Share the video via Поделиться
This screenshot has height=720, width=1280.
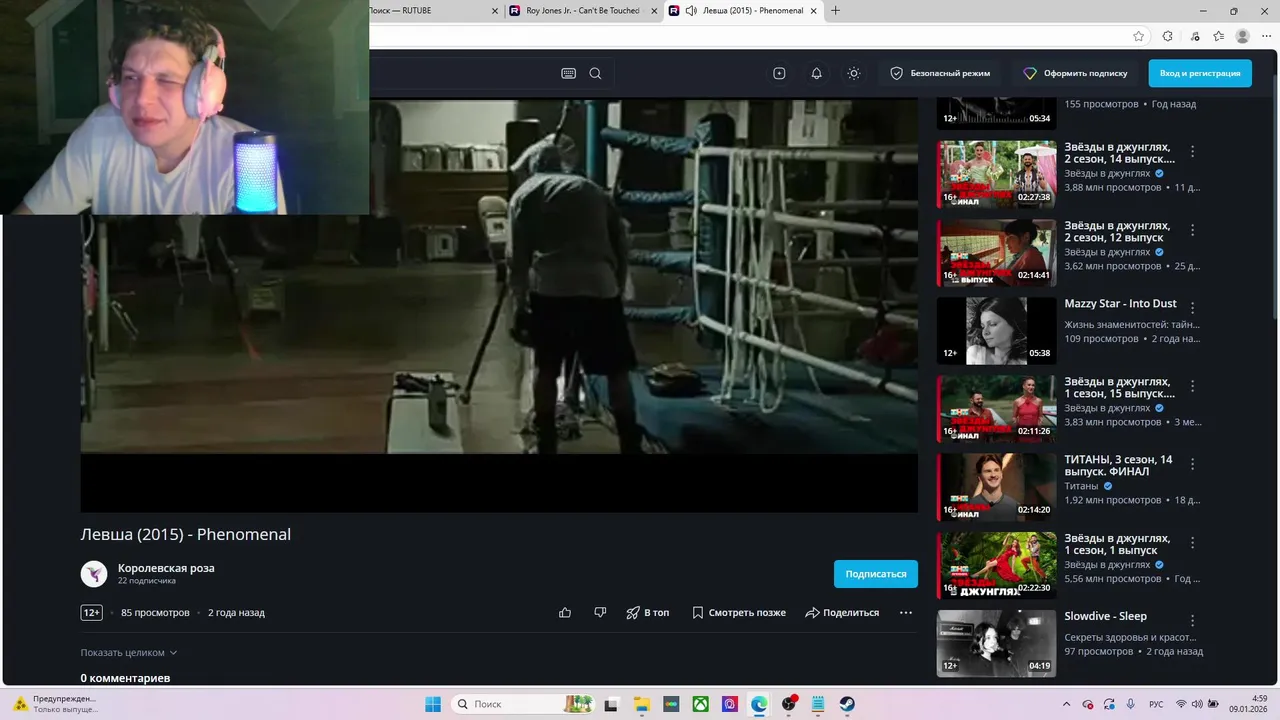[843, 612]
